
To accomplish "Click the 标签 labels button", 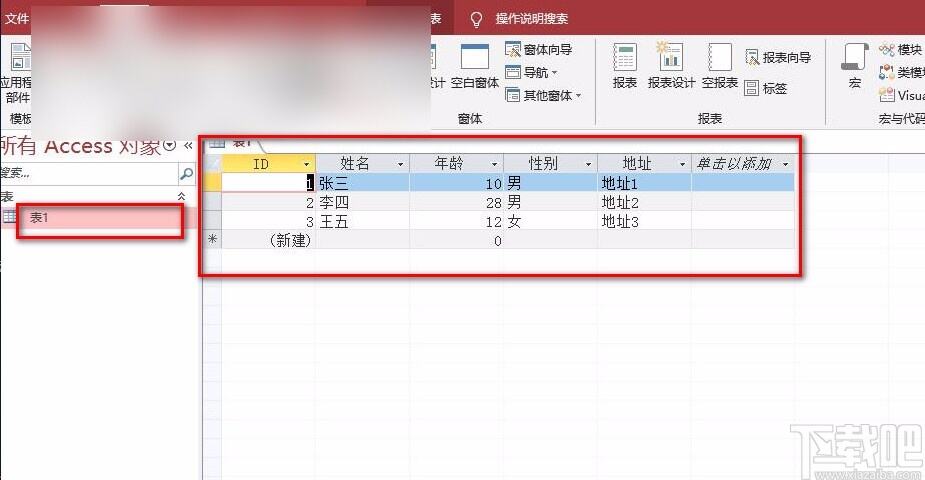I will [x=766, y=88].
